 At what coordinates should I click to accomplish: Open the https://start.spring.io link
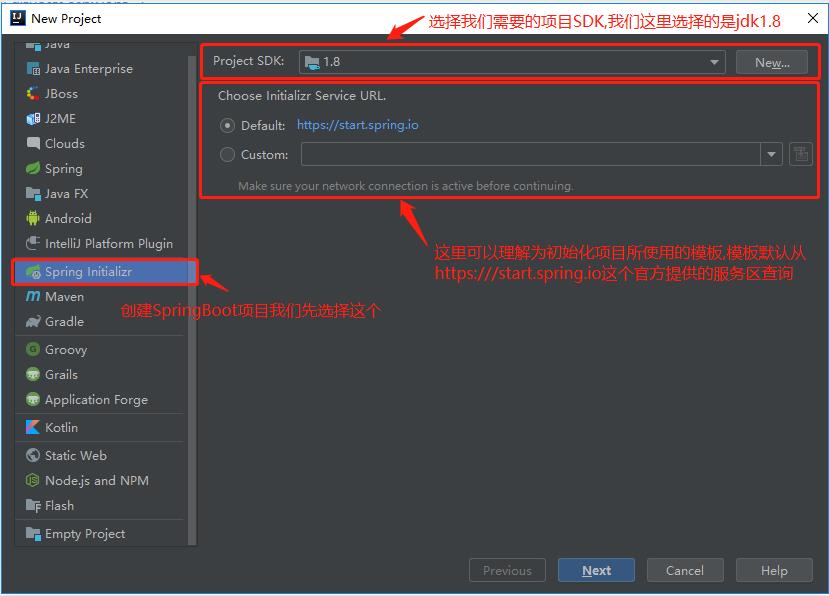pyautogui.click(x=357, y=125)
